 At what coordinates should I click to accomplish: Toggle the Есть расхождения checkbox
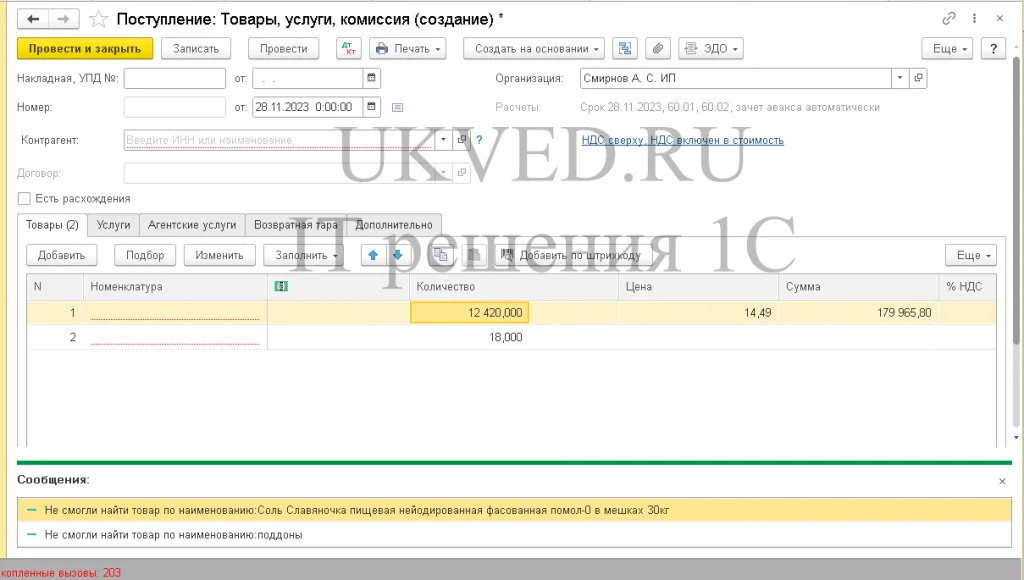pos(24,199)
